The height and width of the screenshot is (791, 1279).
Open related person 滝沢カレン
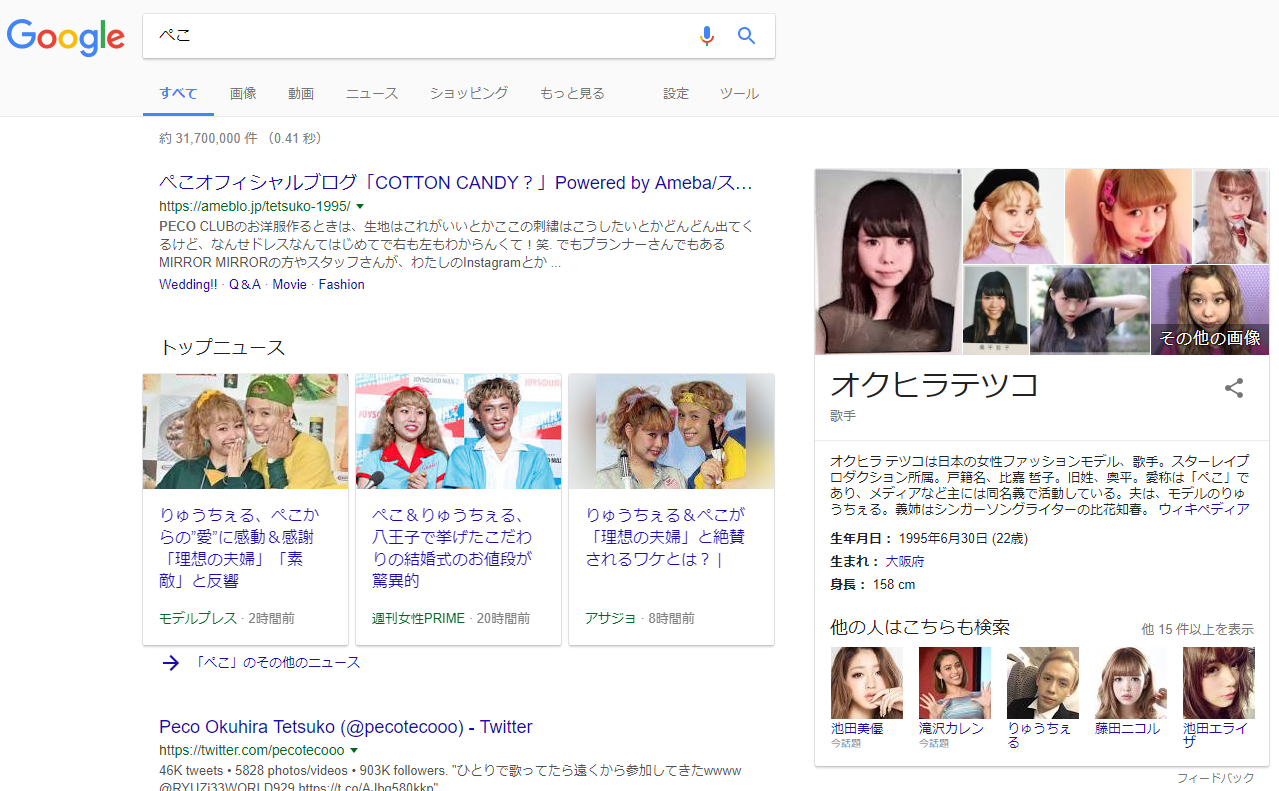(x=955, y=697)
